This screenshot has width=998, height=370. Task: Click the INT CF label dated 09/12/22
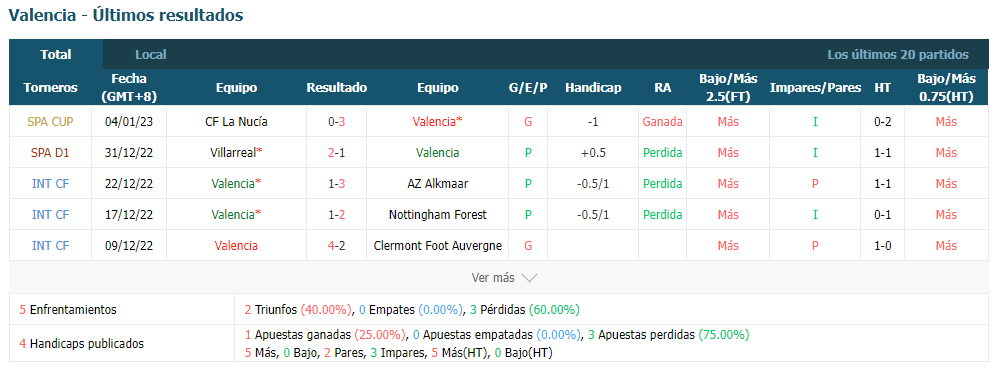pyautogui.click(x=50, y=246)
